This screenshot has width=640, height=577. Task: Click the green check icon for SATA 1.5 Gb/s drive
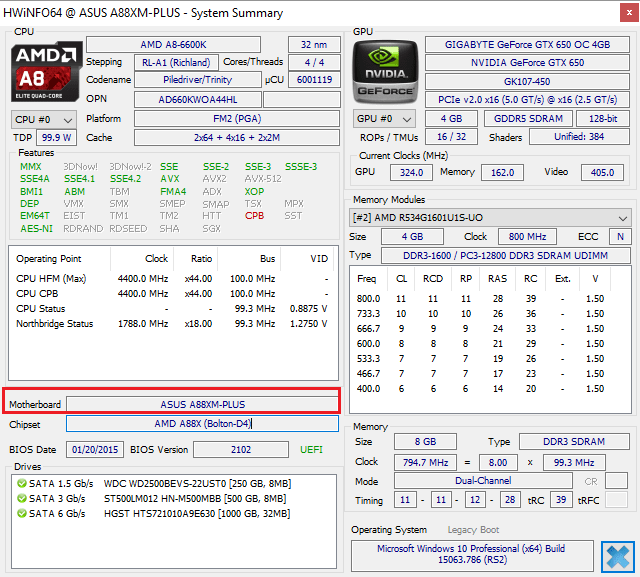point(22,484)
